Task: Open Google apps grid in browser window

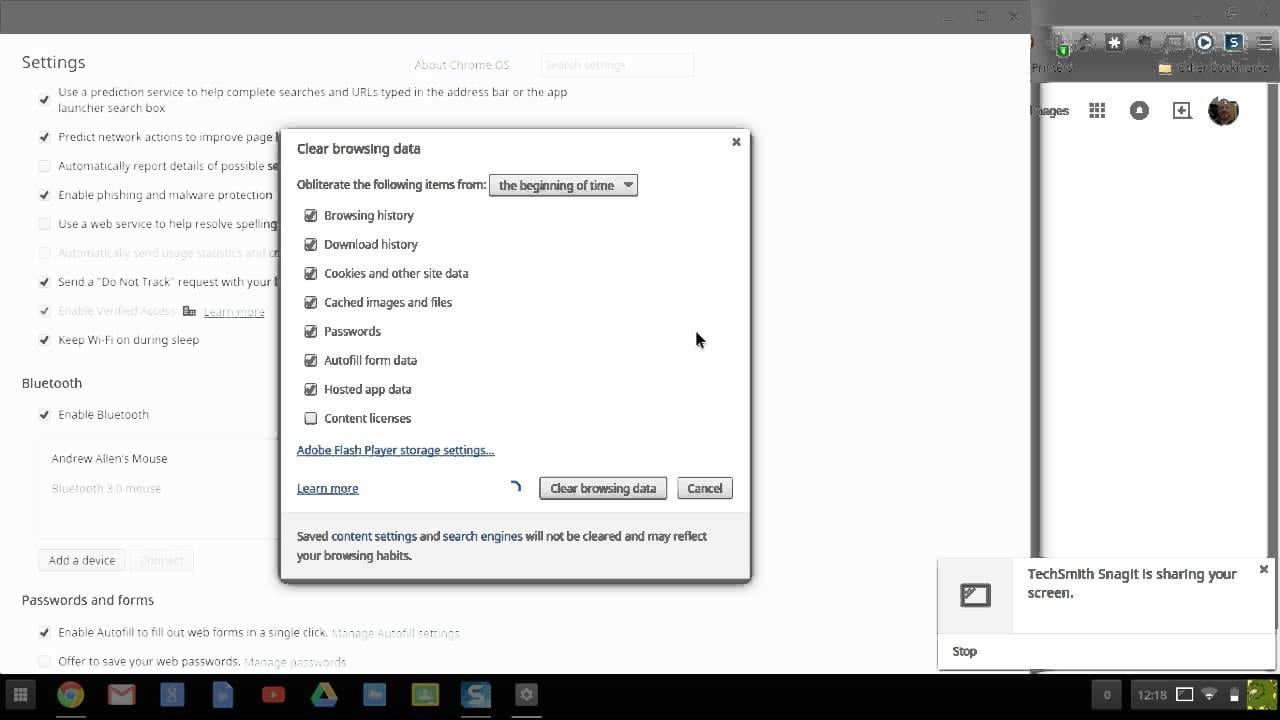Action: 1097,111
